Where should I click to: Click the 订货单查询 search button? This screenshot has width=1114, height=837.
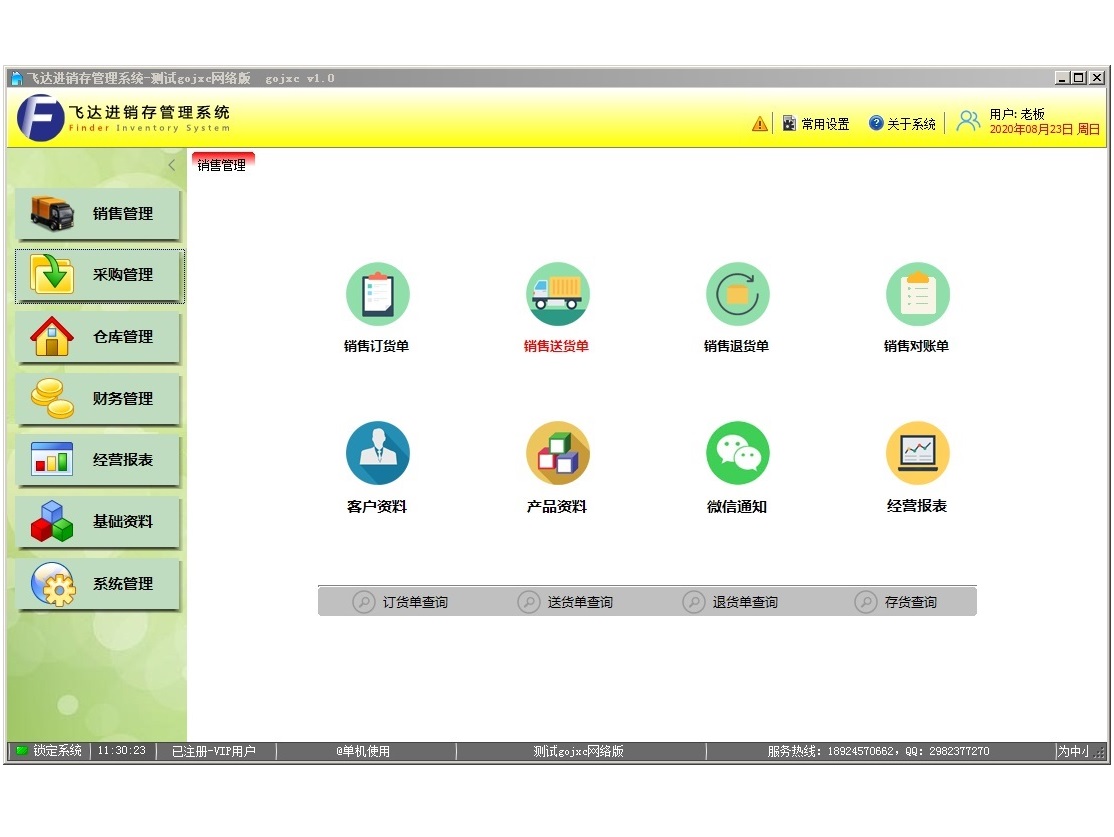[x=401, y=602]
